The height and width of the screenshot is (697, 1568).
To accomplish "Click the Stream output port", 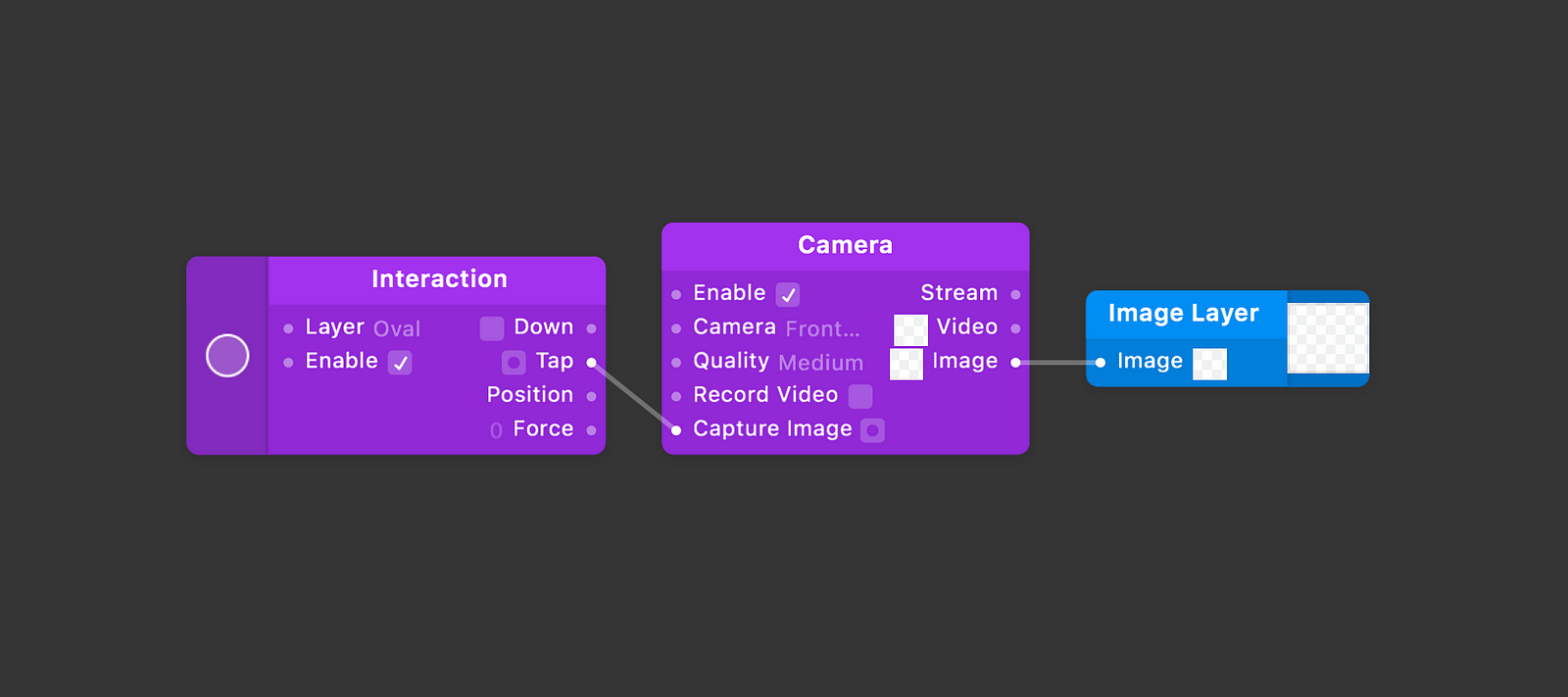I will point(1015,294).
